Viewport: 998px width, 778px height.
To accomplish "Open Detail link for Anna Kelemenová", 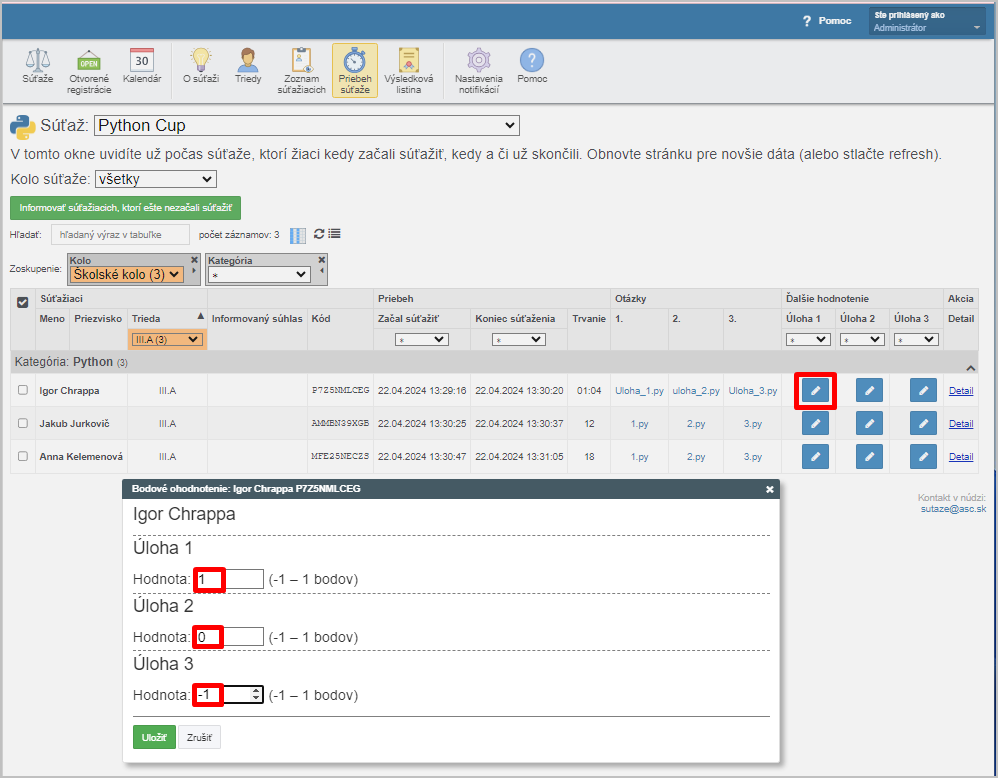I will pyautogui.click(x=961, y=457).
